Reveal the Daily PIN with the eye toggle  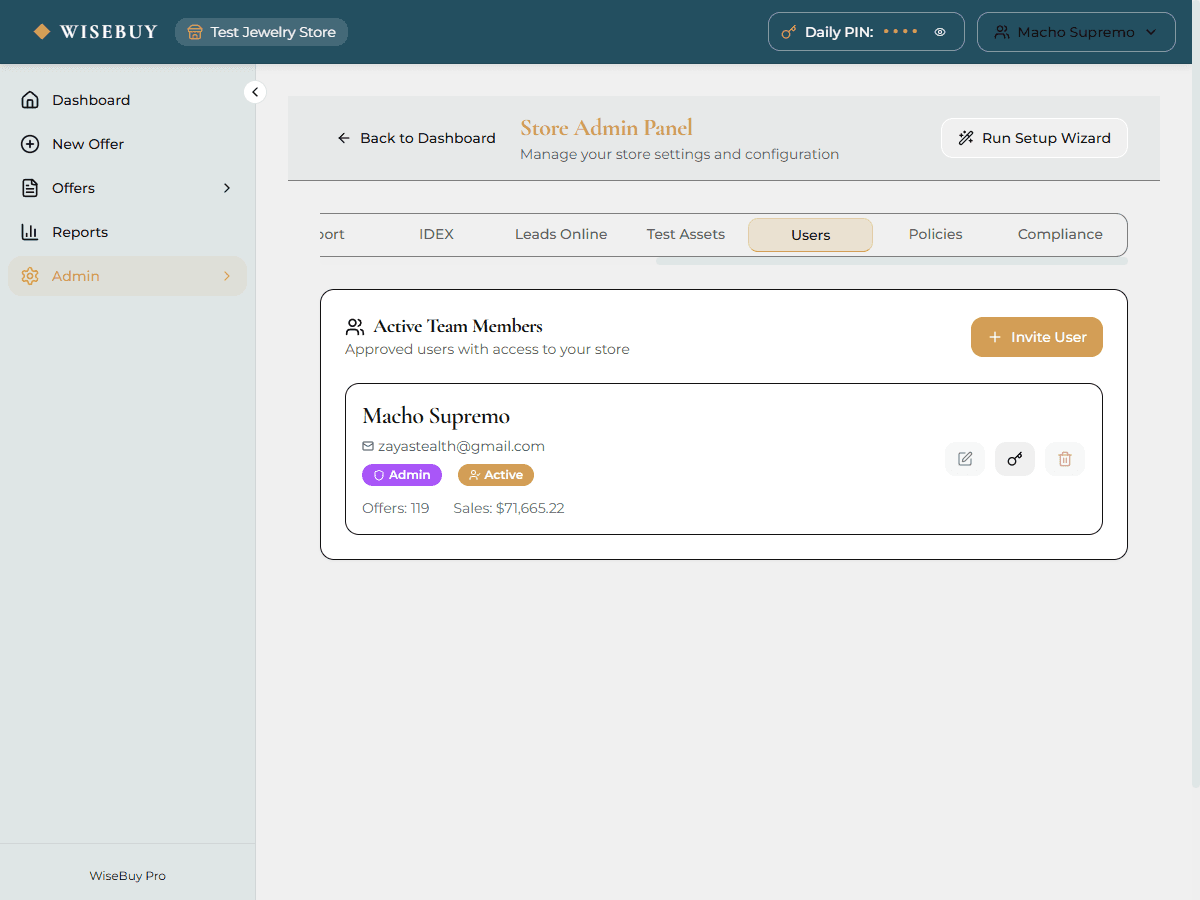(x=939, y=31)
